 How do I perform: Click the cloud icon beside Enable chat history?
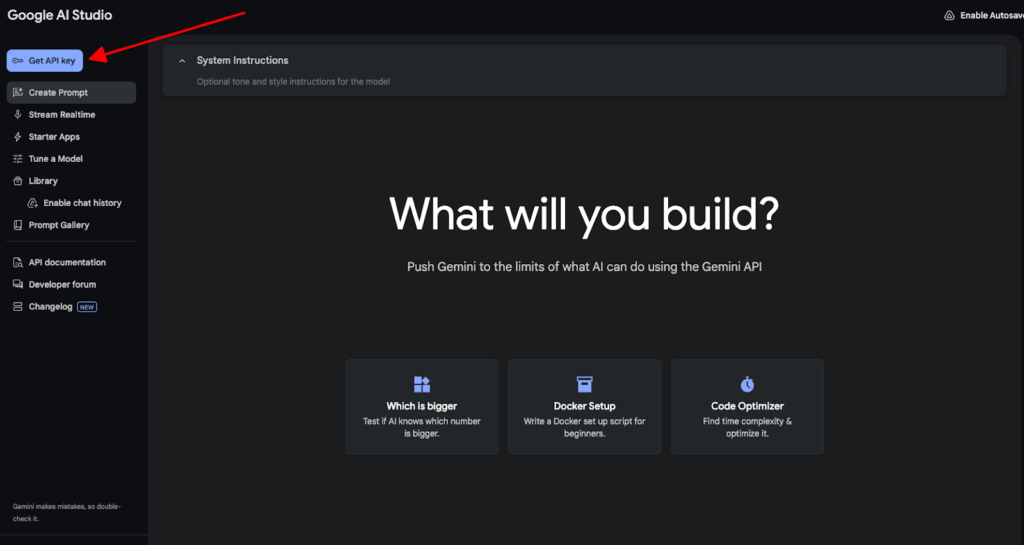[32, 203]
